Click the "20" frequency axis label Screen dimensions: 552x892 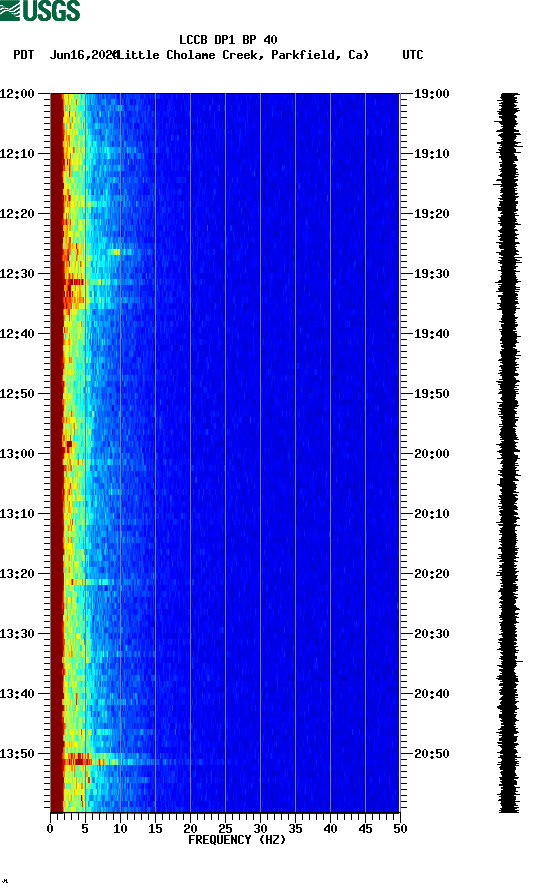click(190, 829)
